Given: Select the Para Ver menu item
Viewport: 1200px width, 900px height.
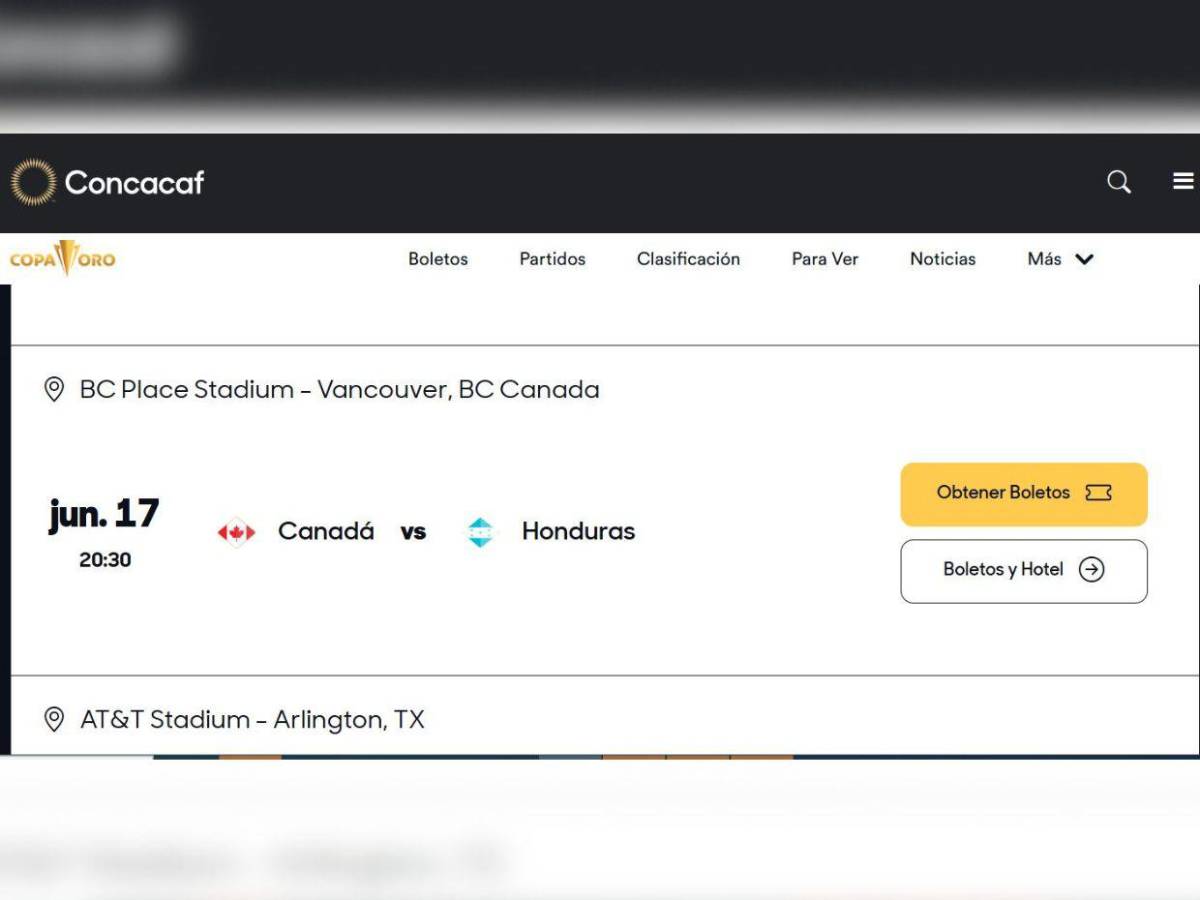Looking at the screenshot, I should 825,259.
